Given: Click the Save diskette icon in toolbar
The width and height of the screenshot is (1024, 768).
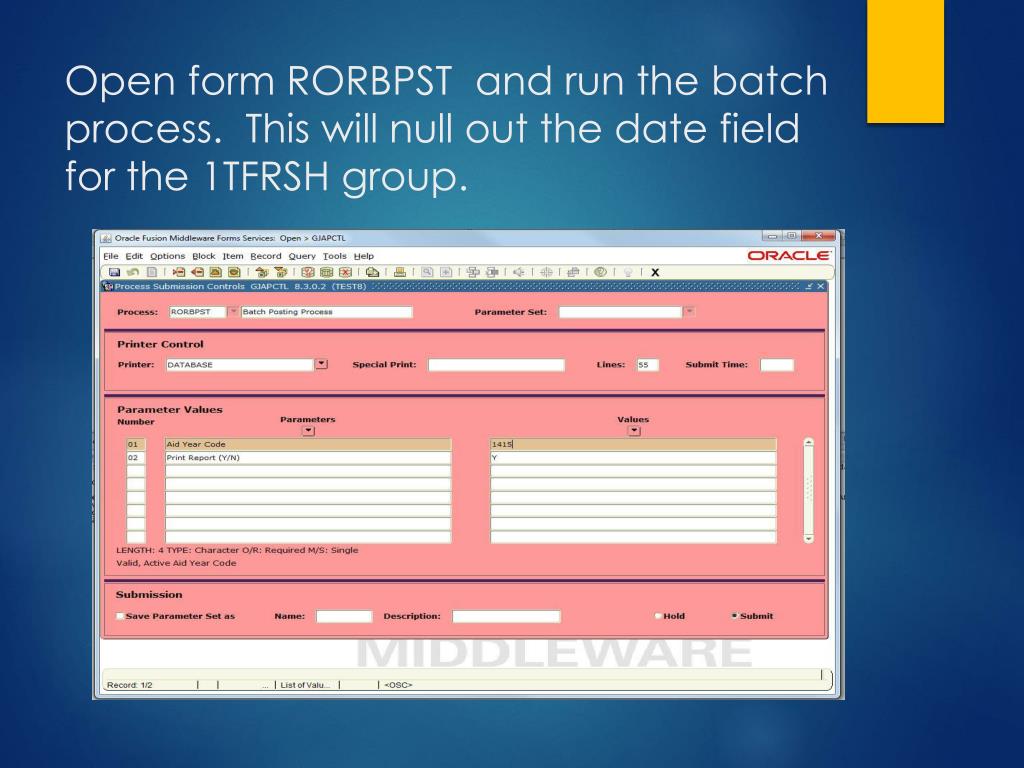Looking at the screenshot, I should click(114, 272).
